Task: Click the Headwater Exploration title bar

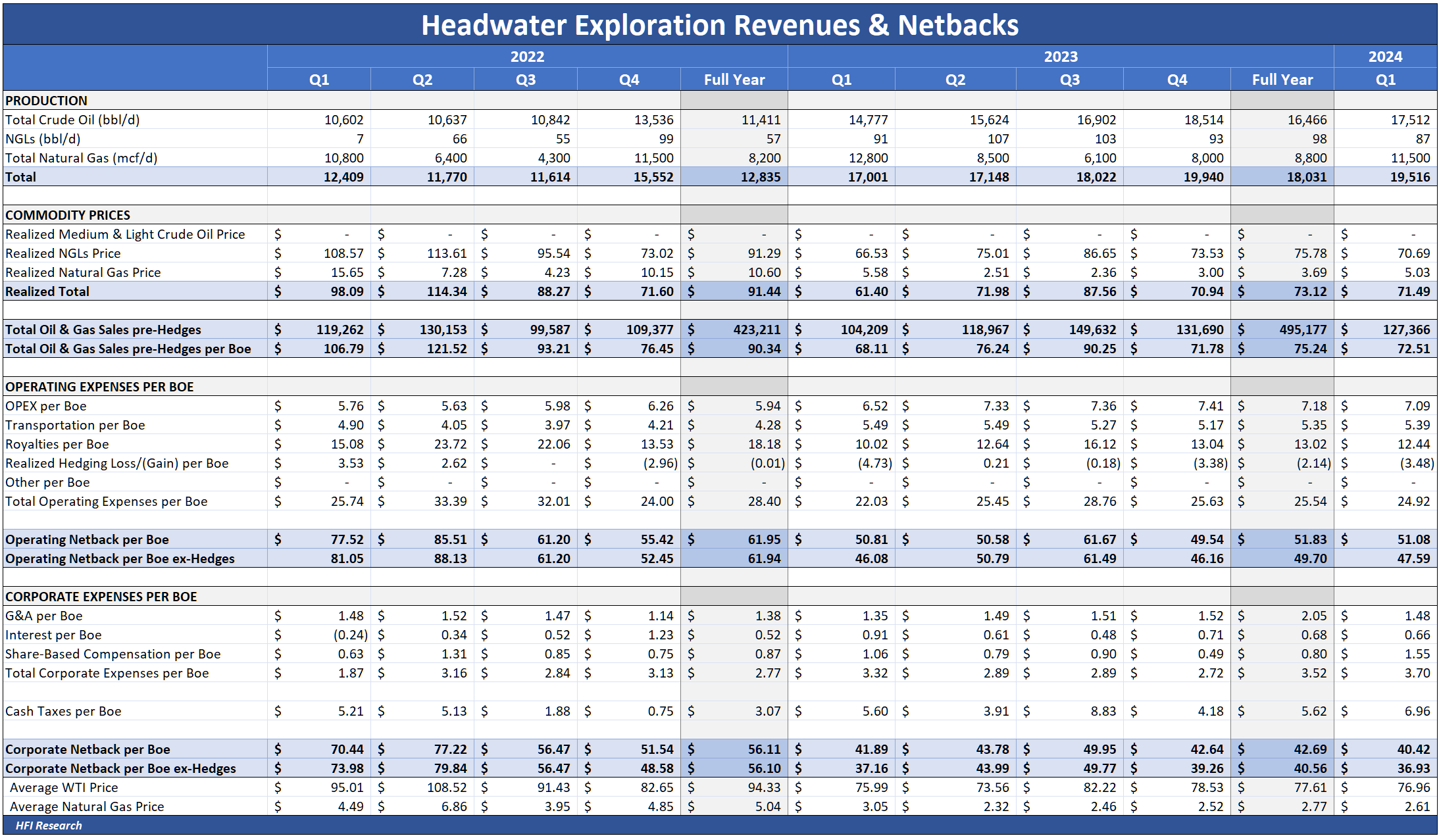Action: [x=719, y=26]
